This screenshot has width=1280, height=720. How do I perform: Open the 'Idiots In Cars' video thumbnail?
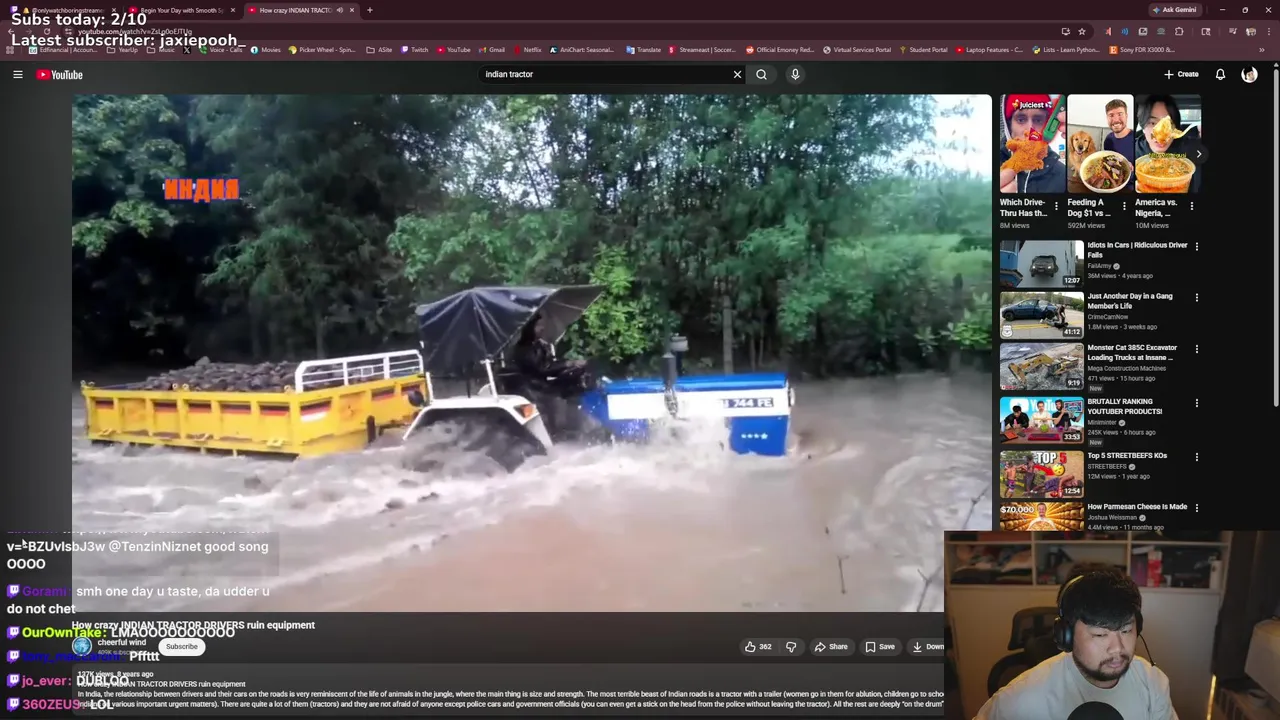[1041, 264]
